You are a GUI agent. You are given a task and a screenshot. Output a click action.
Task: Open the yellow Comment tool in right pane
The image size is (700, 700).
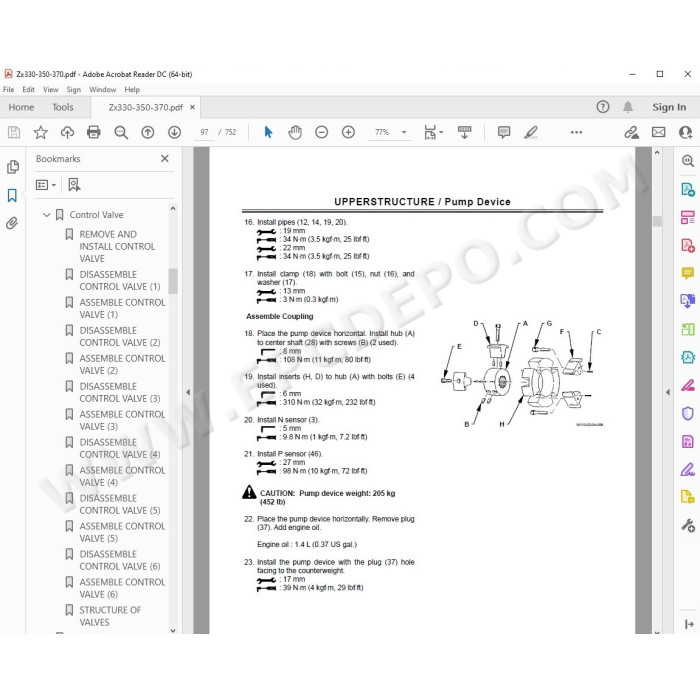(x=688, y=273)
